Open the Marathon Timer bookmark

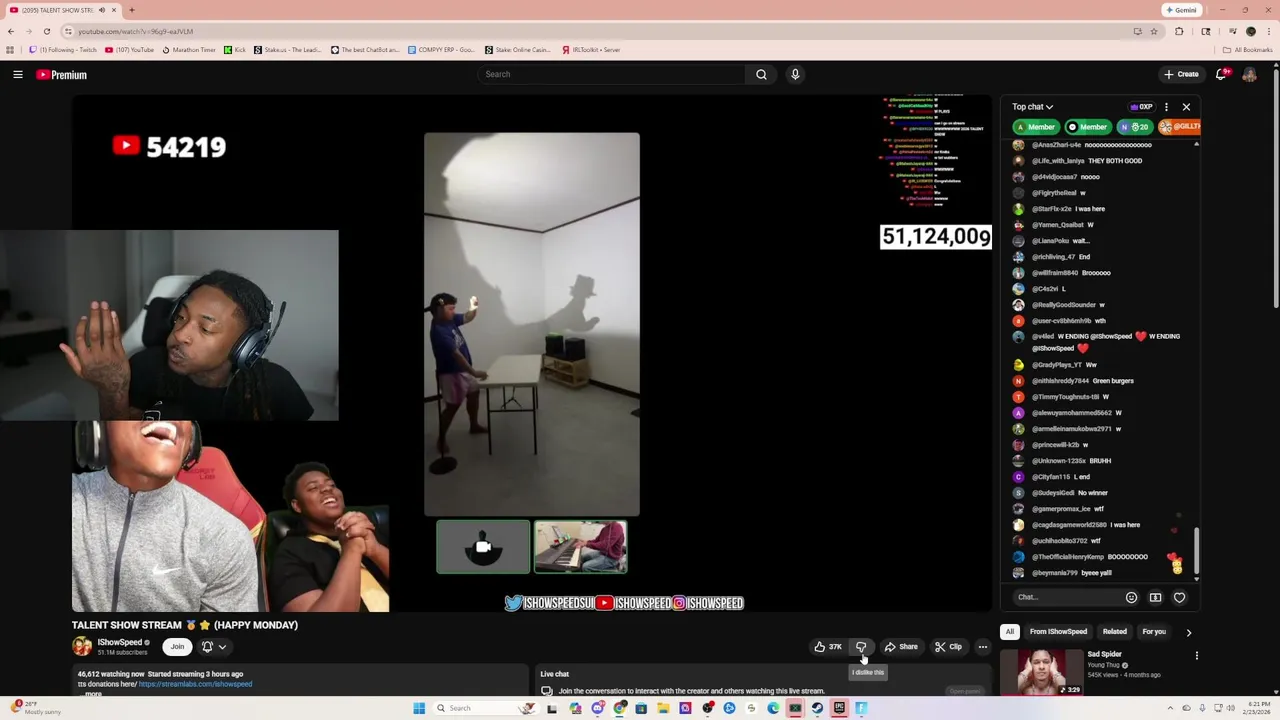(x=189, y=50)
